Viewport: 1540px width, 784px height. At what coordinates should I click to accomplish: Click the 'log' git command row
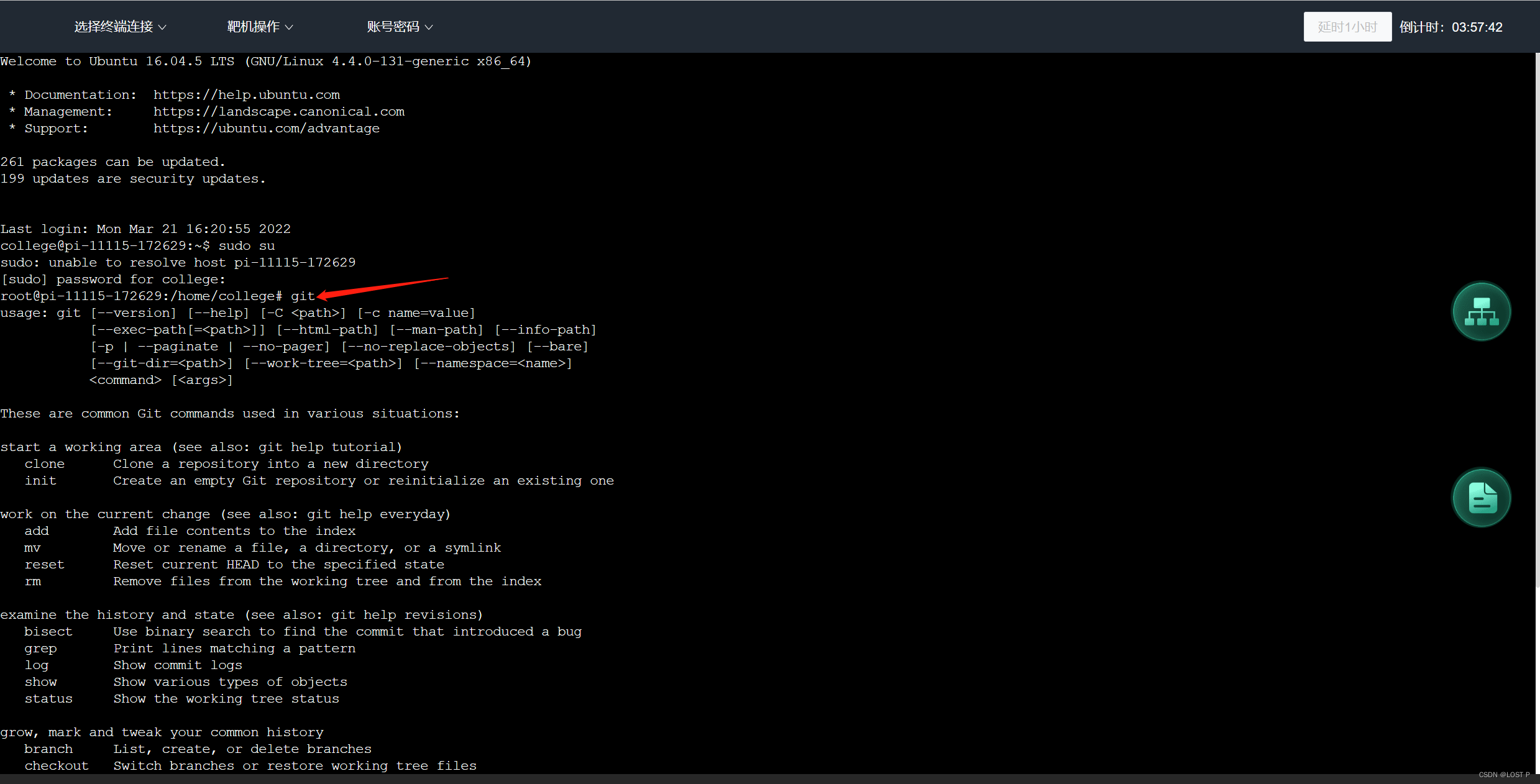click(133, 665)
